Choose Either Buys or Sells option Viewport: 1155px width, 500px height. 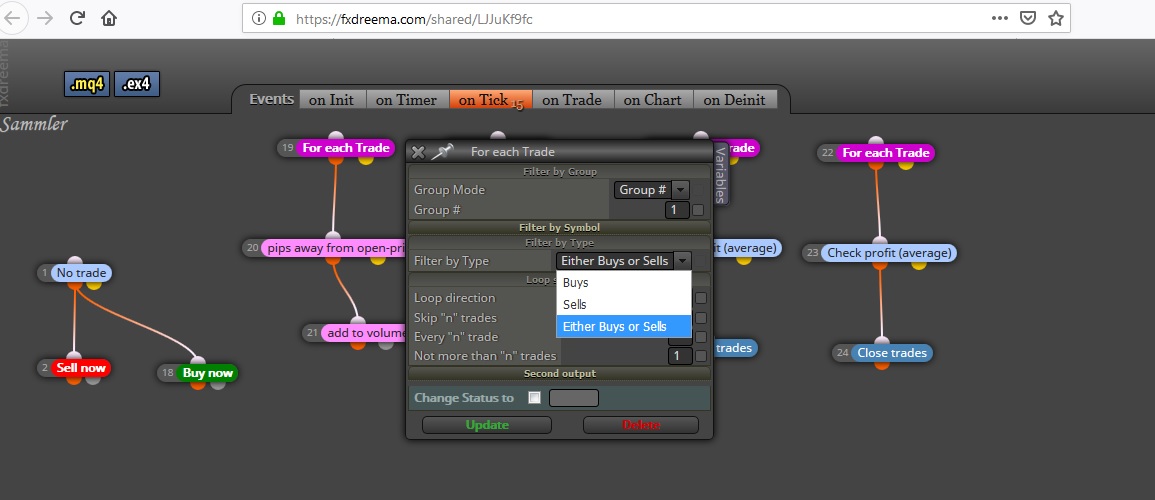point(623,326)
